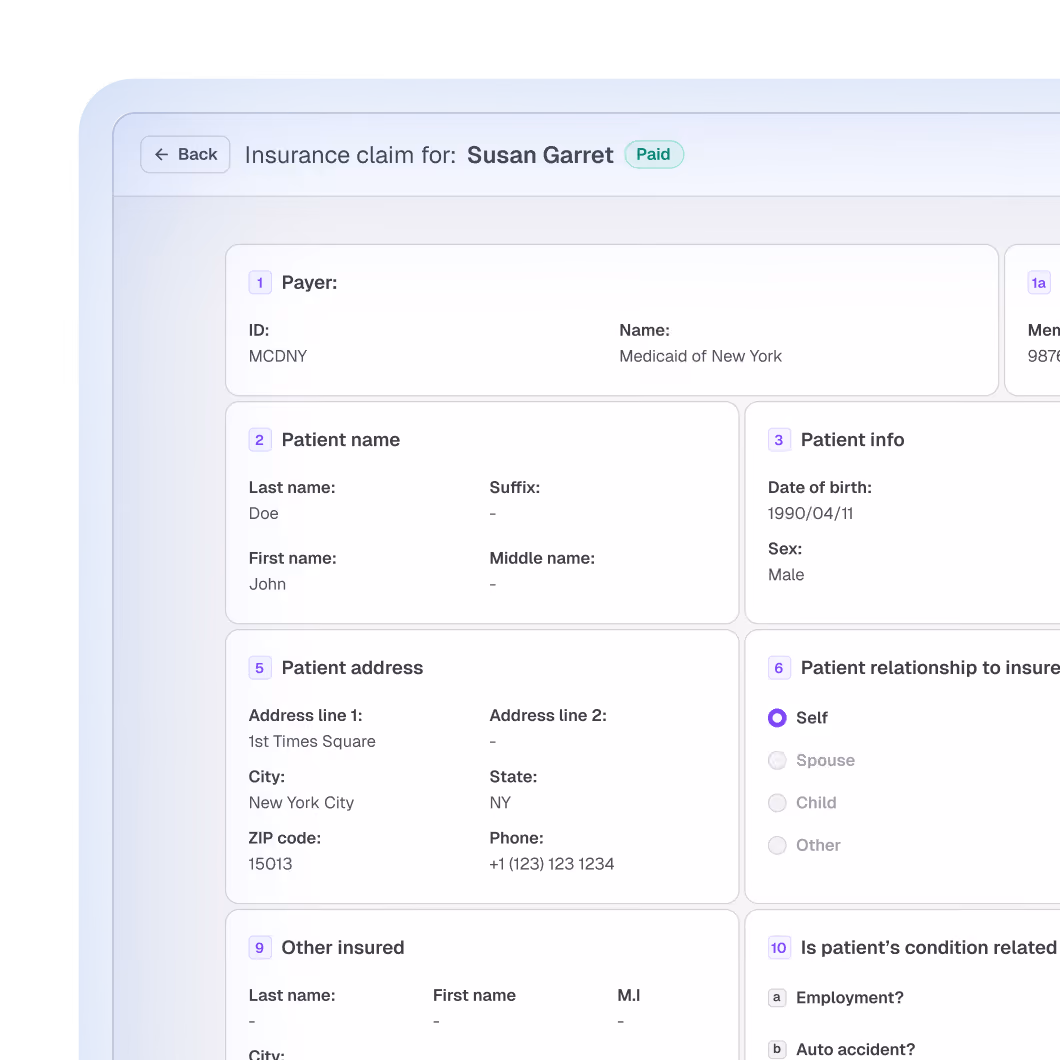Click address value 1st Times Square
The height and width of the screenshot is (1060, 1060).
[x=312, y=742]
